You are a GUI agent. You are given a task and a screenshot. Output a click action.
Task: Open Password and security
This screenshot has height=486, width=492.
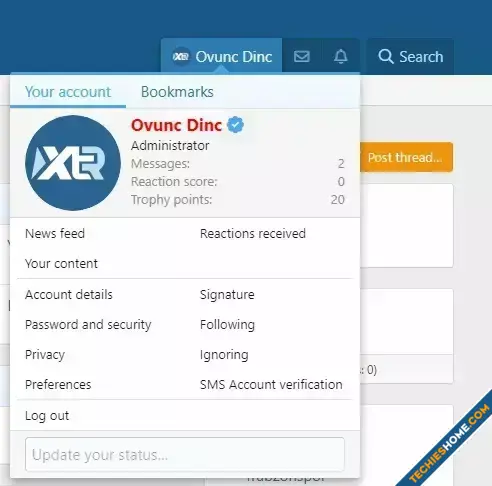click(88, 325)
